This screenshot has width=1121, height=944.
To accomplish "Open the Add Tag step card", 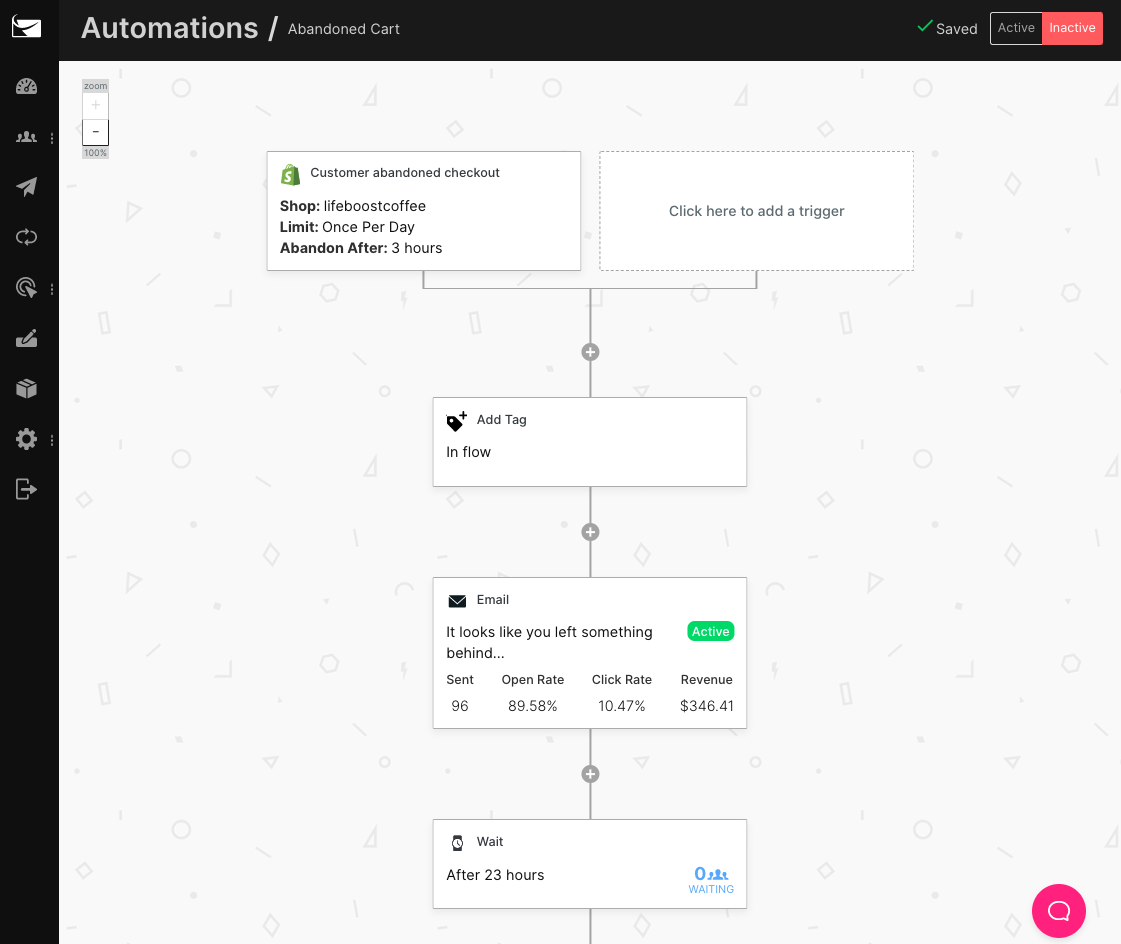I will pyautogui.click(x=590, y=442).
